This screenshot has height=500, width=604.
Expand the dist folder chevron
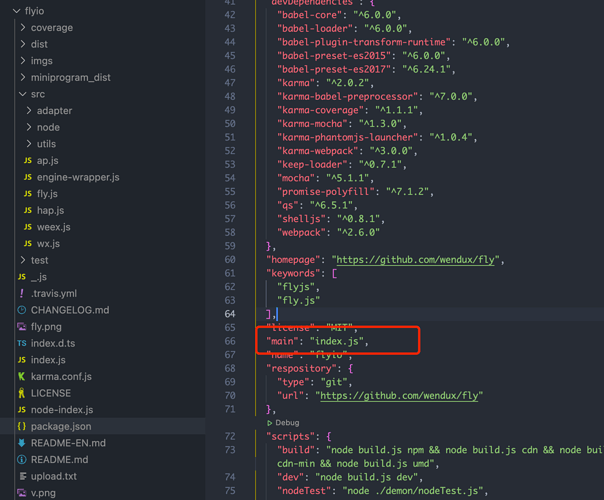(x=23, y=44)
